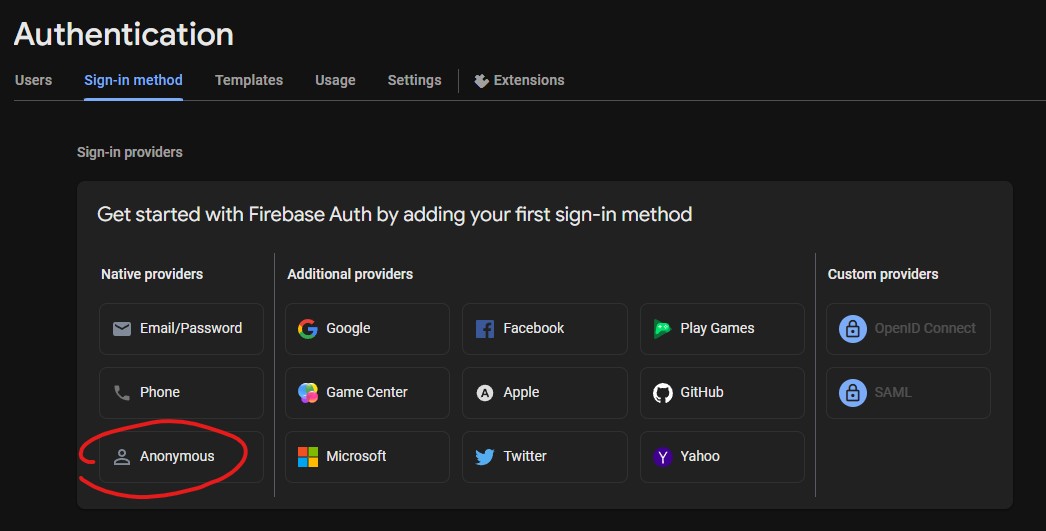
Task: Click the GitHub octocat icon
Action: (x=662, y=393)
